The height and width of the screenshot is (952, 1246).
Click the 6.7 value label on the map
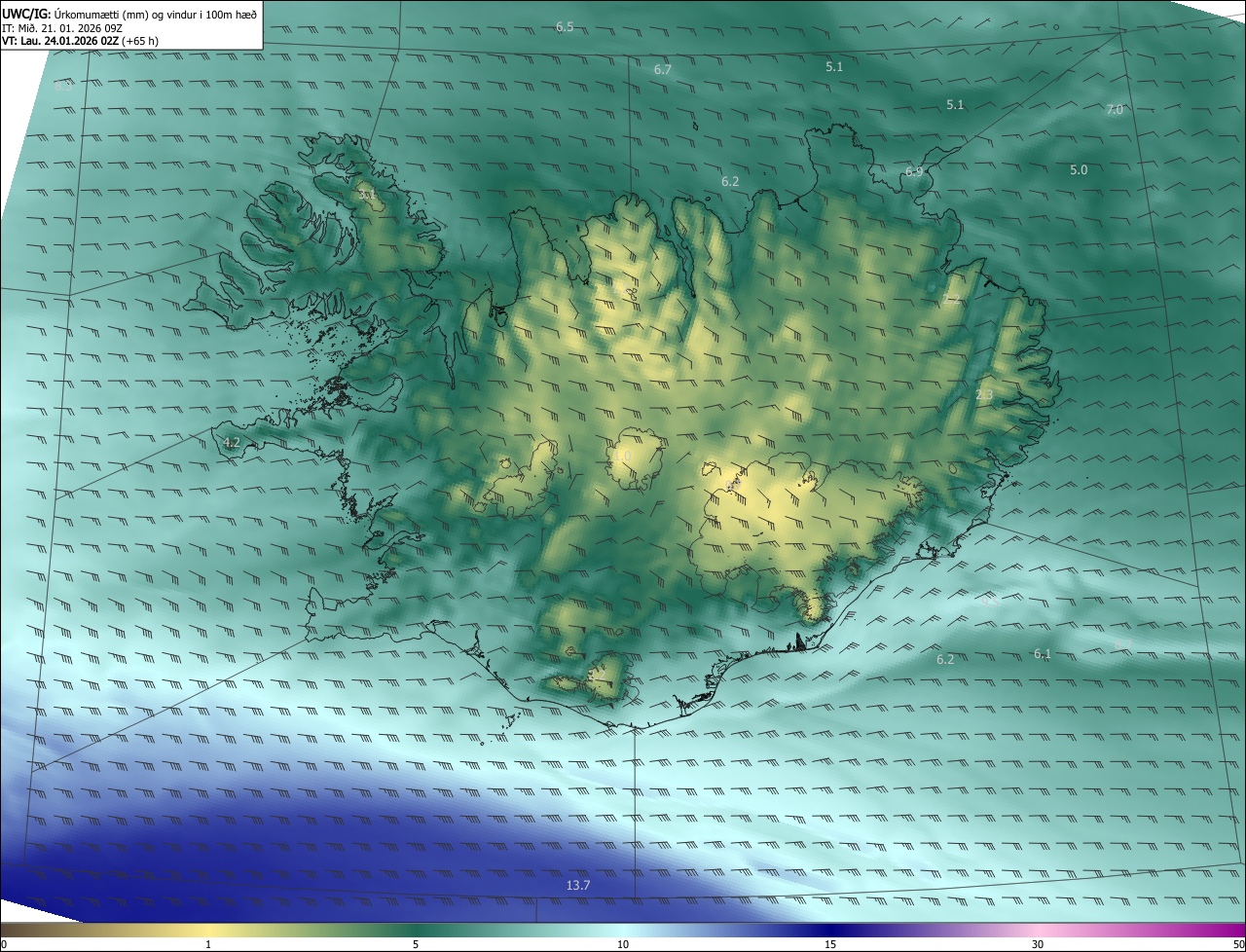[x=663, y=70]
